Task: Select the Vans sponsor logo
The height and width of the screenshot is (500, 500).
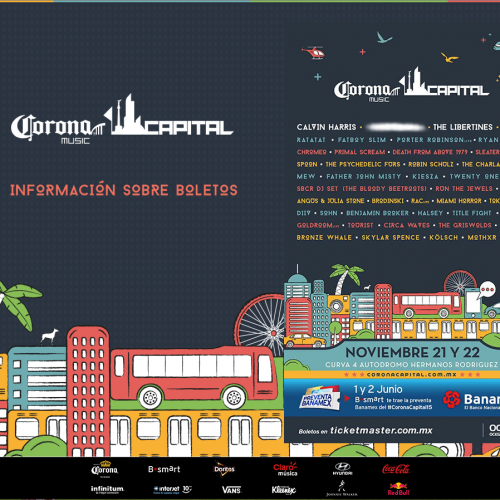Action: [232, 490]
